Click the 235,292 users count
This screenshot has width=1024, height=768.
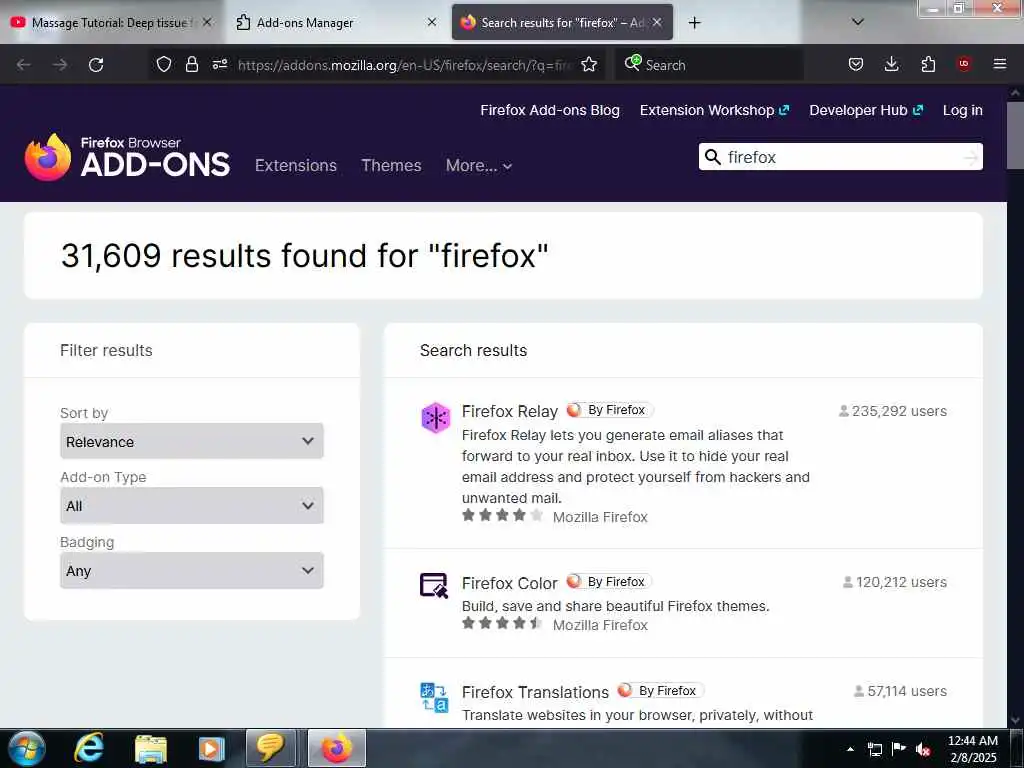point(893,411)
